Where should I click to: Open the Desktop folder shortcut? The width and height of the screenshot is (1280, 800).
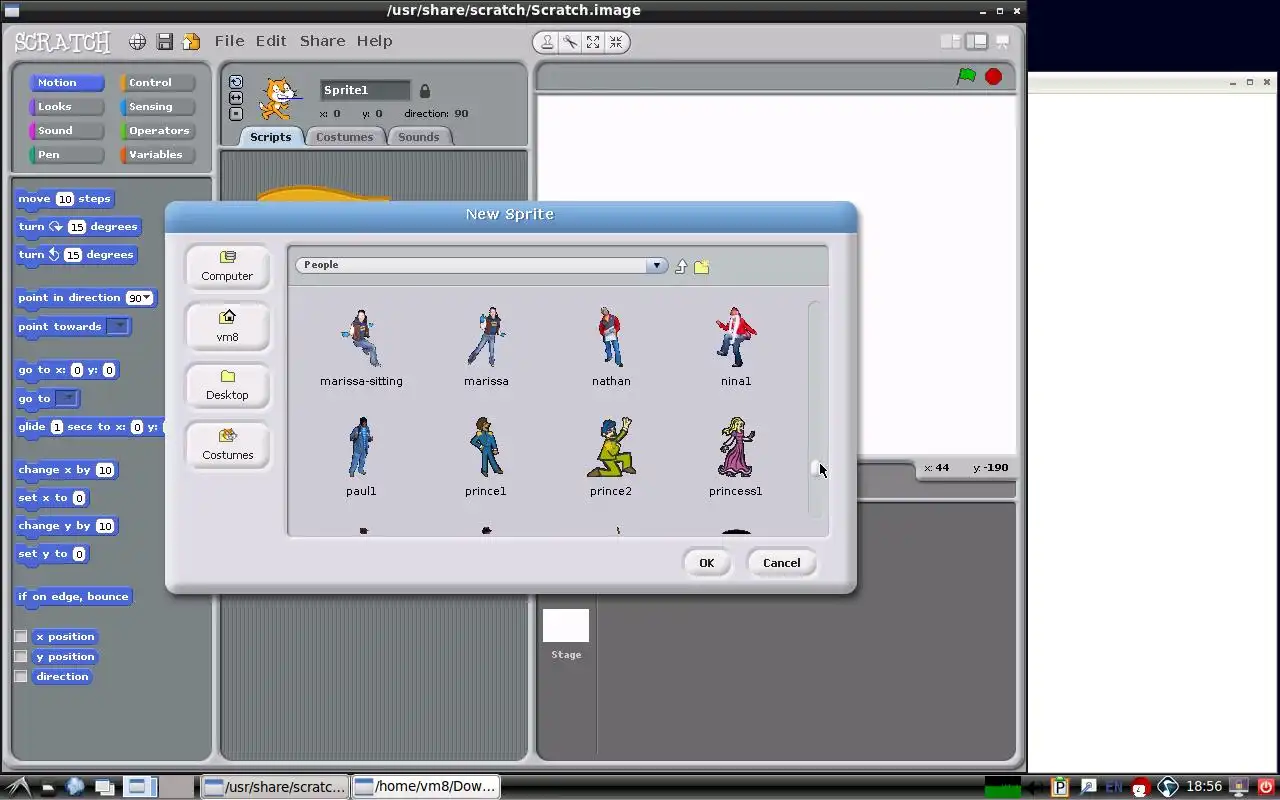[x=227, y=385]
